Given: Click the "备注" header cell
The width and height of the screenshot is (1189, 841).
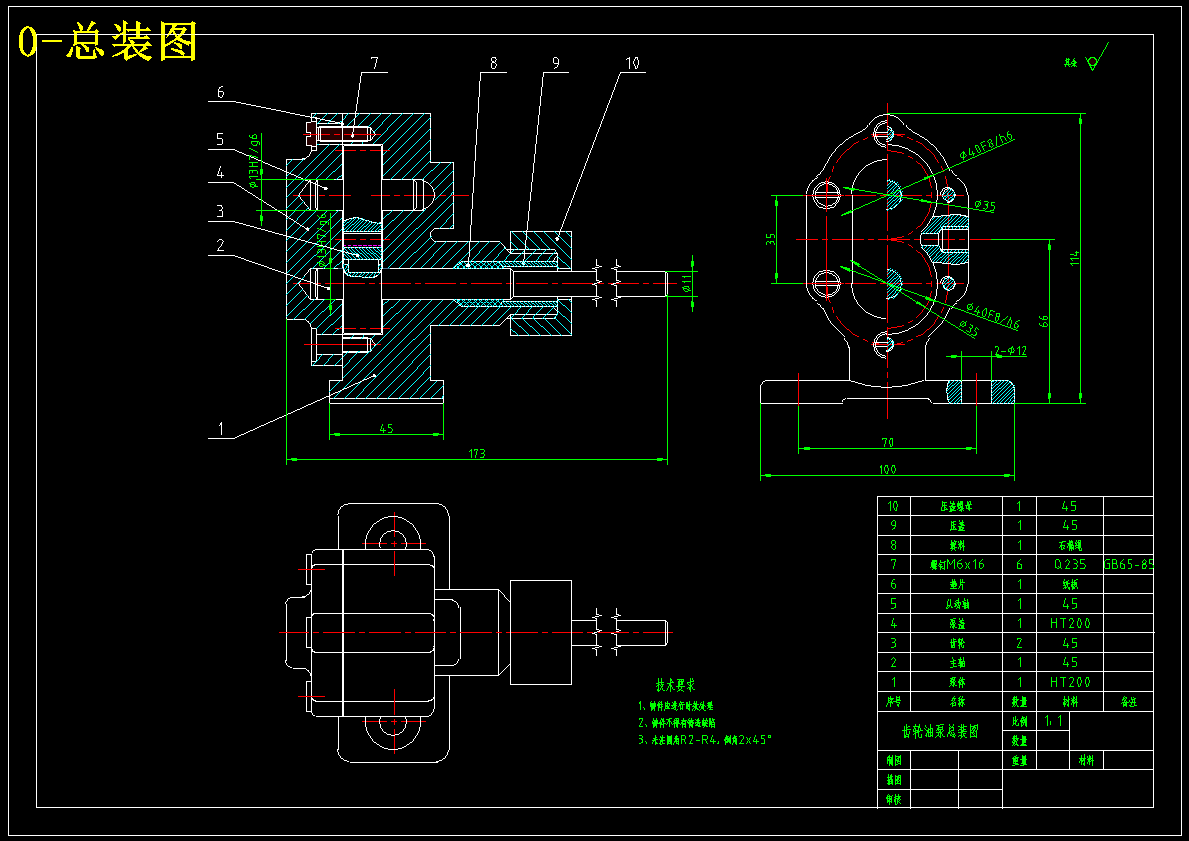Looking at the screenshot, I should coord(1128,701).
